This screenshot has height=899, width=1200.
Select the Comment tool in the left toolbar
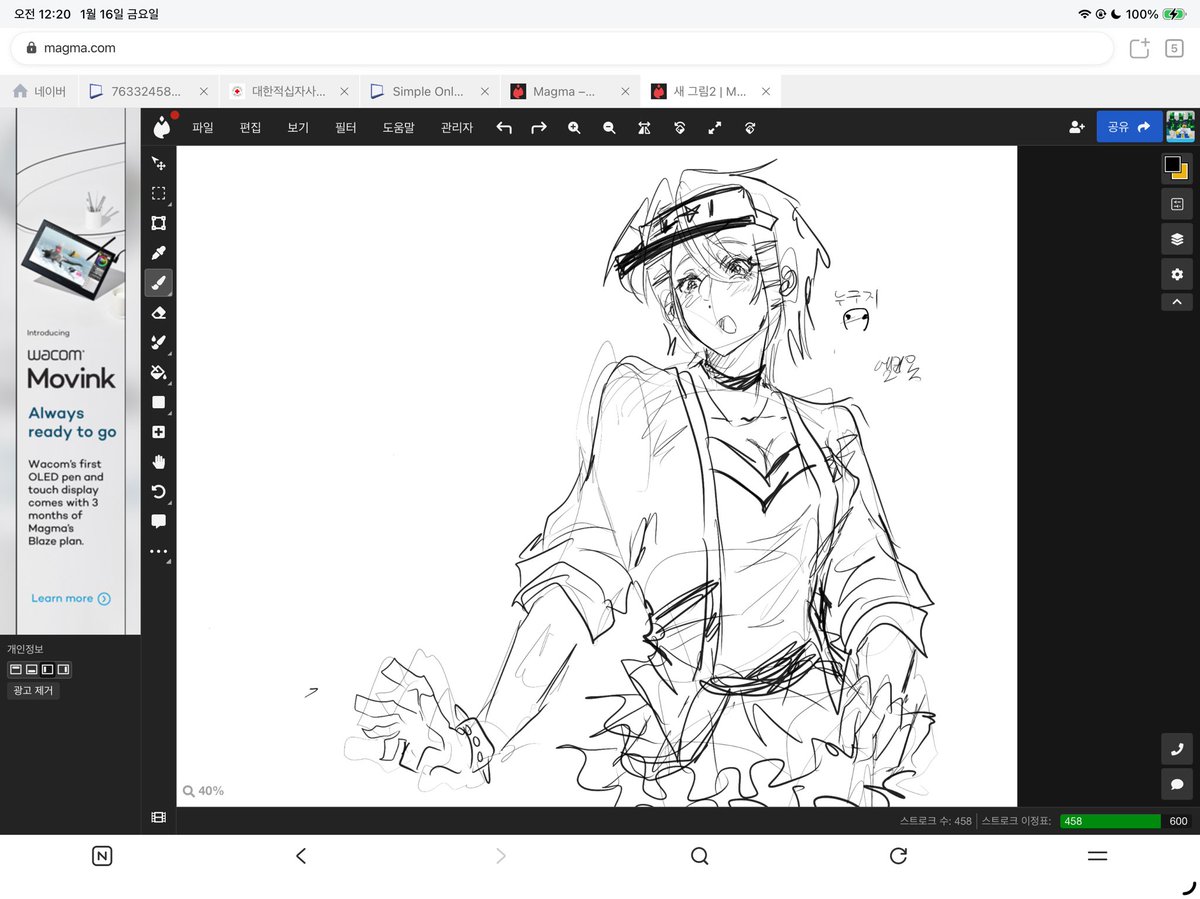coord(158,521)
